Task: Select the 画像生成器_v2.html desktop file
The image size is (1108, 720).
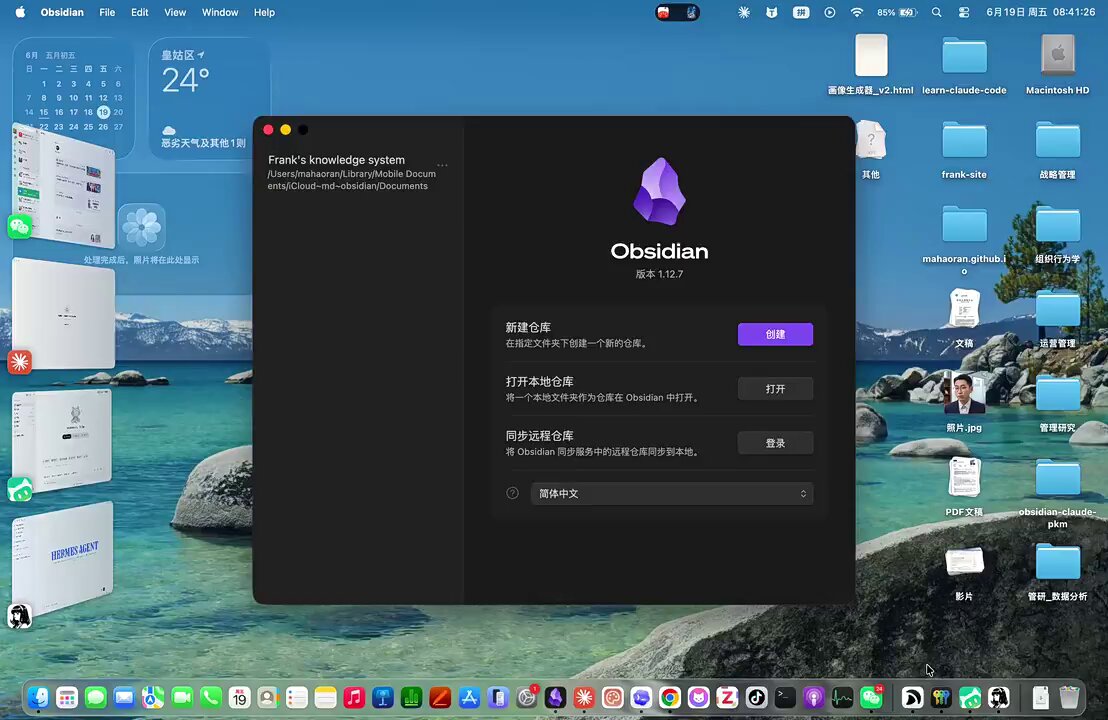Action: coord(871,55)
